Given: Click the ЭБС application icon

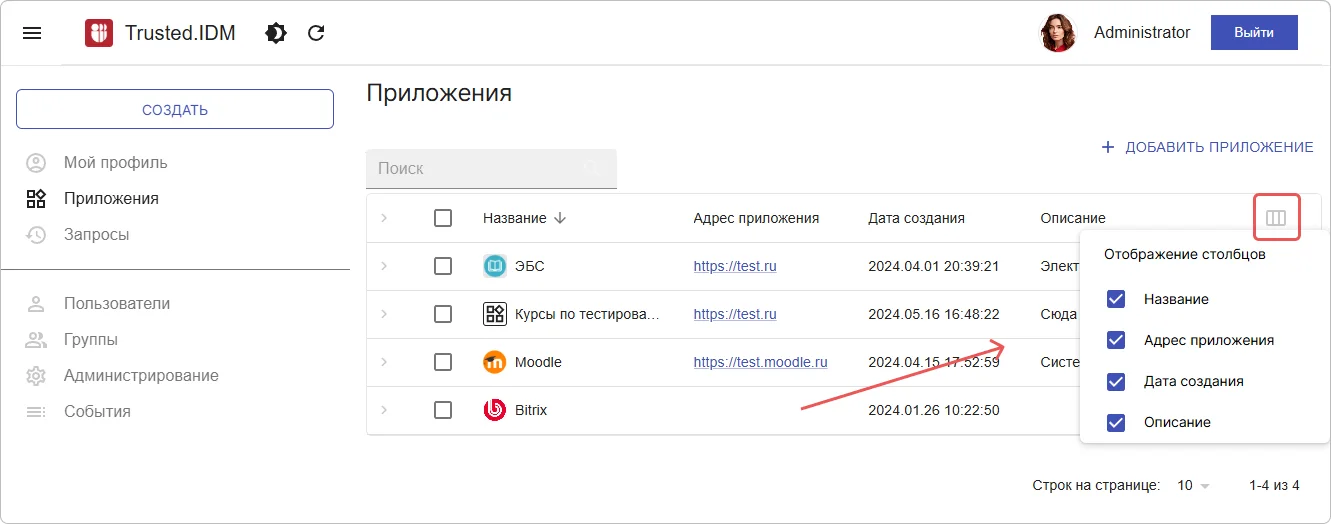Looking at the screenshot, I should [495, 266].
